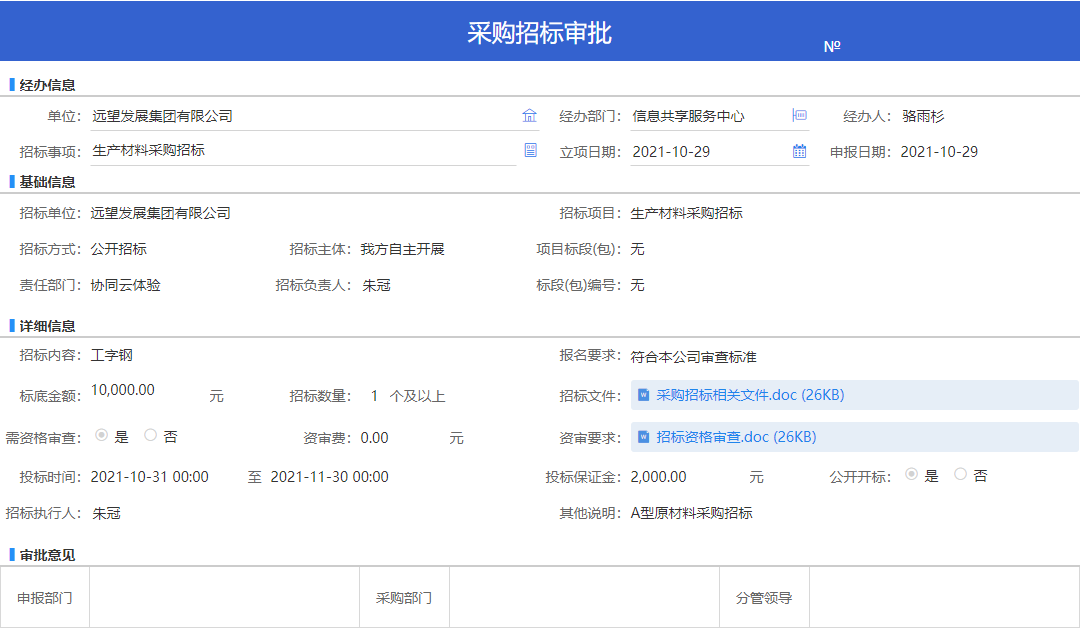Click the 项目标段(包) value 无
This screenshot has height=630, width=1080.
click(x=637, y=249)
